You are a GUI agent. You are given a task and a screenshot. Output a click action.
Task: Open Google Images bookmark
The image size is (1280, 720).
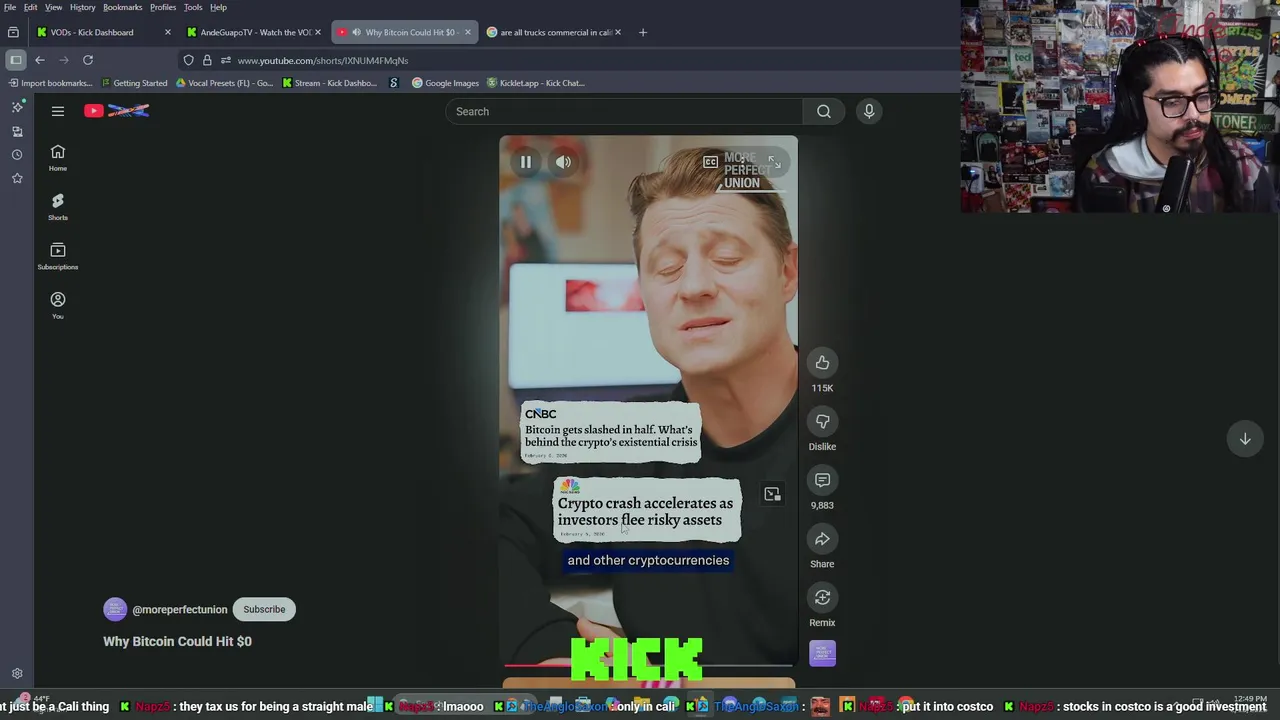(x=445, y=83)
